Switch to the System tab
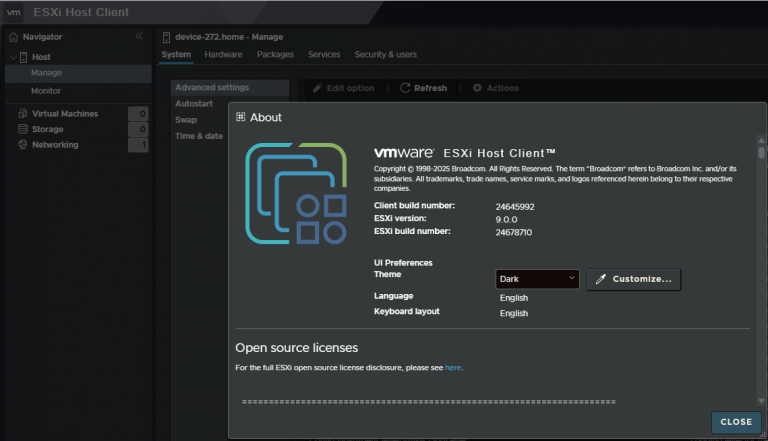The width and height of the screenshot is (768, 441). pos(176,54)
